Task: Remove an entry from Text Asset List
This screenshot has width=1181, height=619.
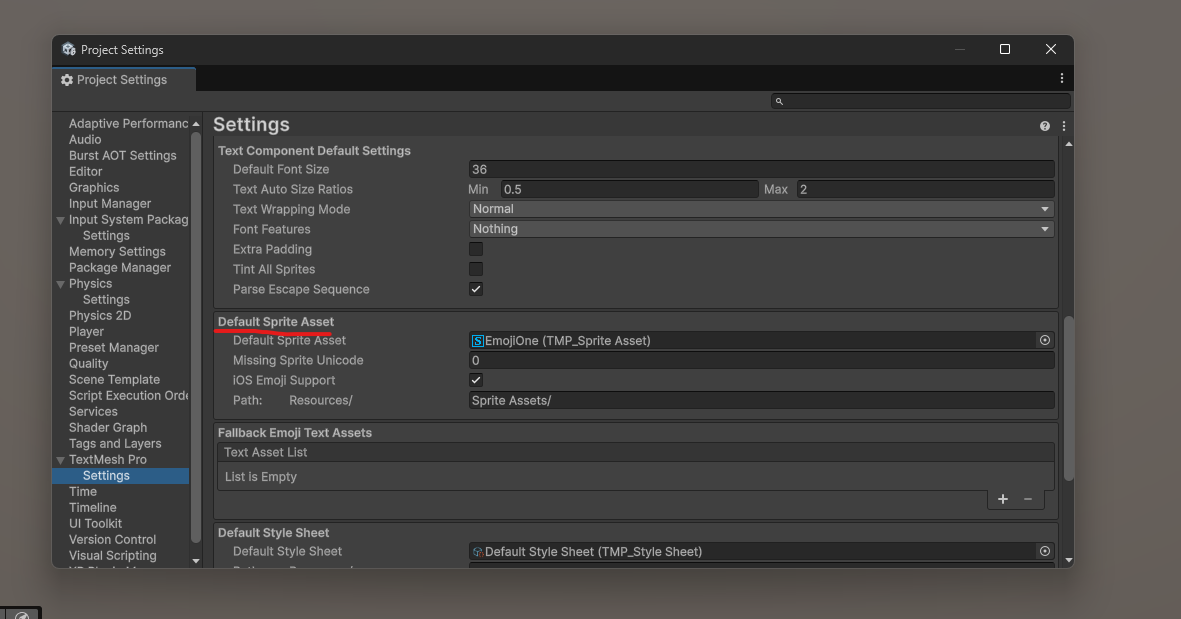Action: click(1027, 499)
